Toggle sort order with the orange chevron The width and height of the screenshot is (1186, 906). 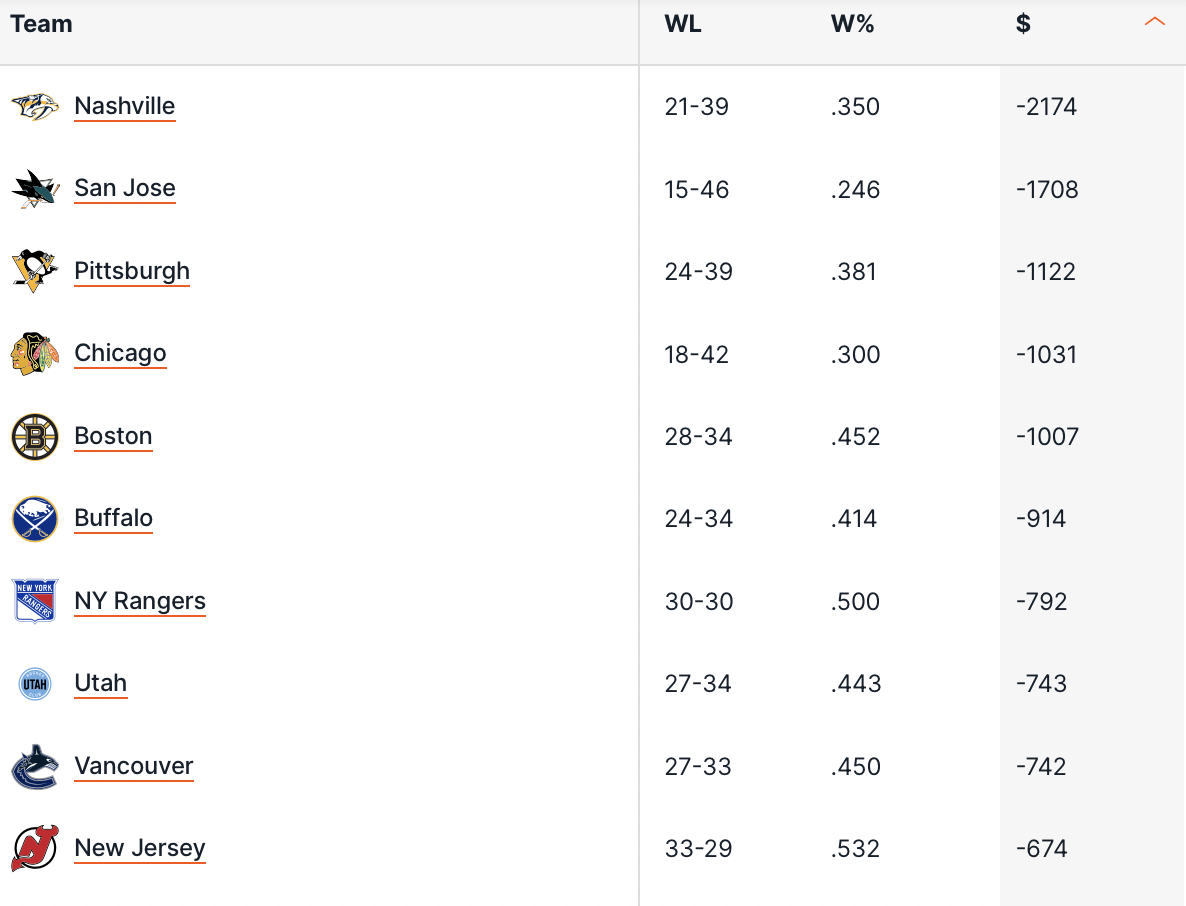1154,23
